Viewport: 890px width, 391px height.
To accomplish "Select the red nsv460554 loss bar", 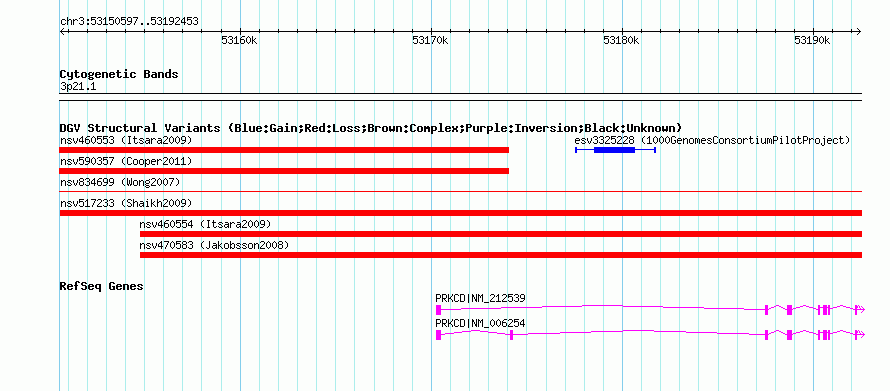I will pyautogui.click(x=501, y=234).
